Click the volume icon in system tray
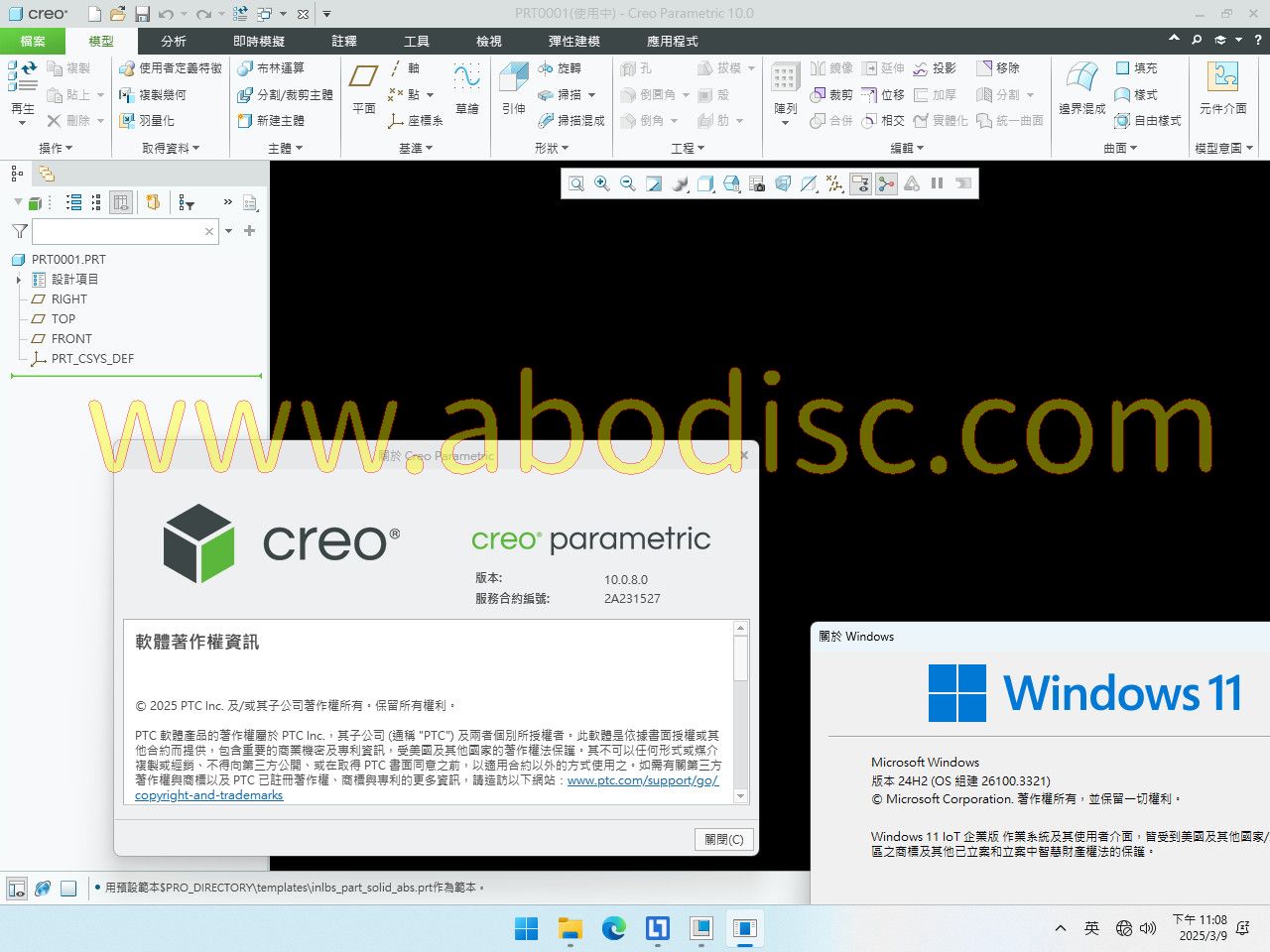The image size is (1270, 952). (x=1148, y=929)
